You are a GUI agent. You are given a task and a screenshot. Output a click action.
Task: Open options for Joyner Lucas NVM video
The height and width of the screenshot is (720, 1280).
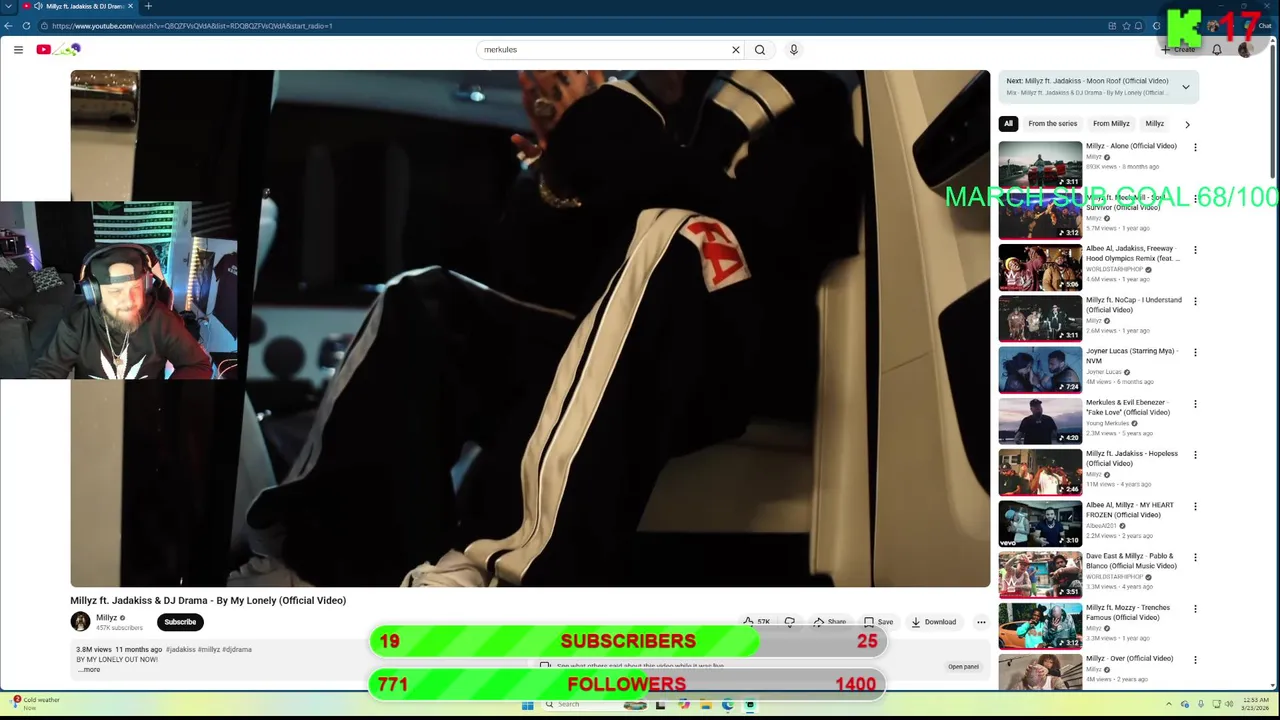[1195, 352]
